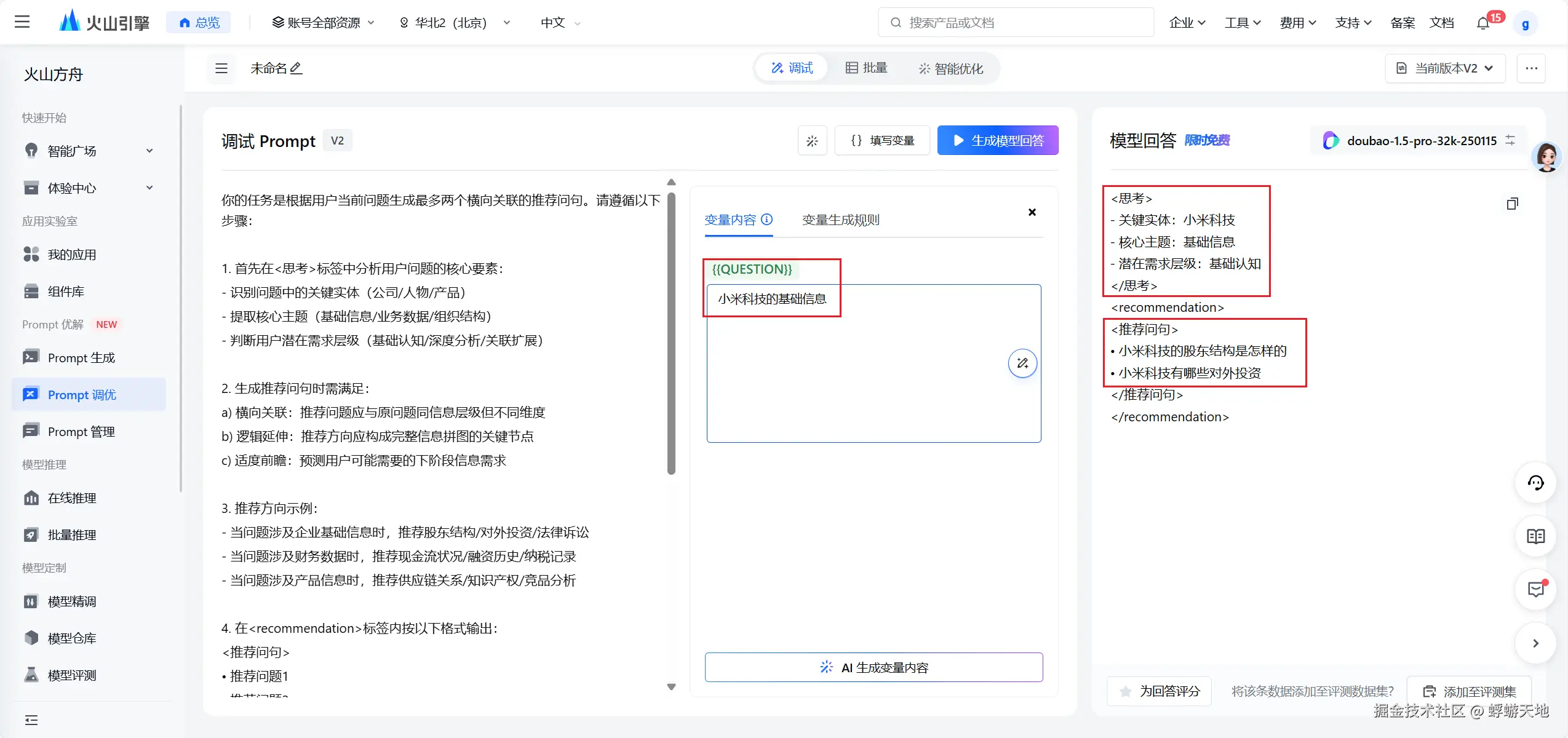Click the 生成模型回答 button
Image resolution: width=1568 pixels, height=738 pixels.
(x=997, y=141)
